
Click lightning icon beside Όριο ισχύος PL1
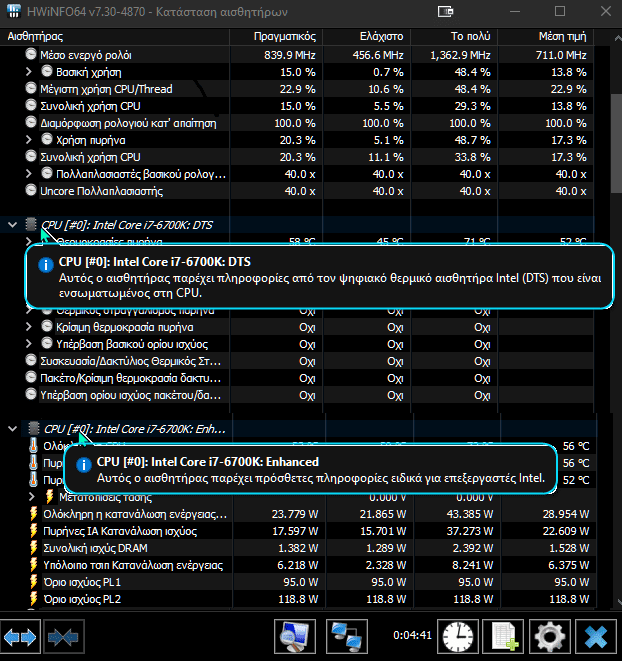click(x=34, y=582)
